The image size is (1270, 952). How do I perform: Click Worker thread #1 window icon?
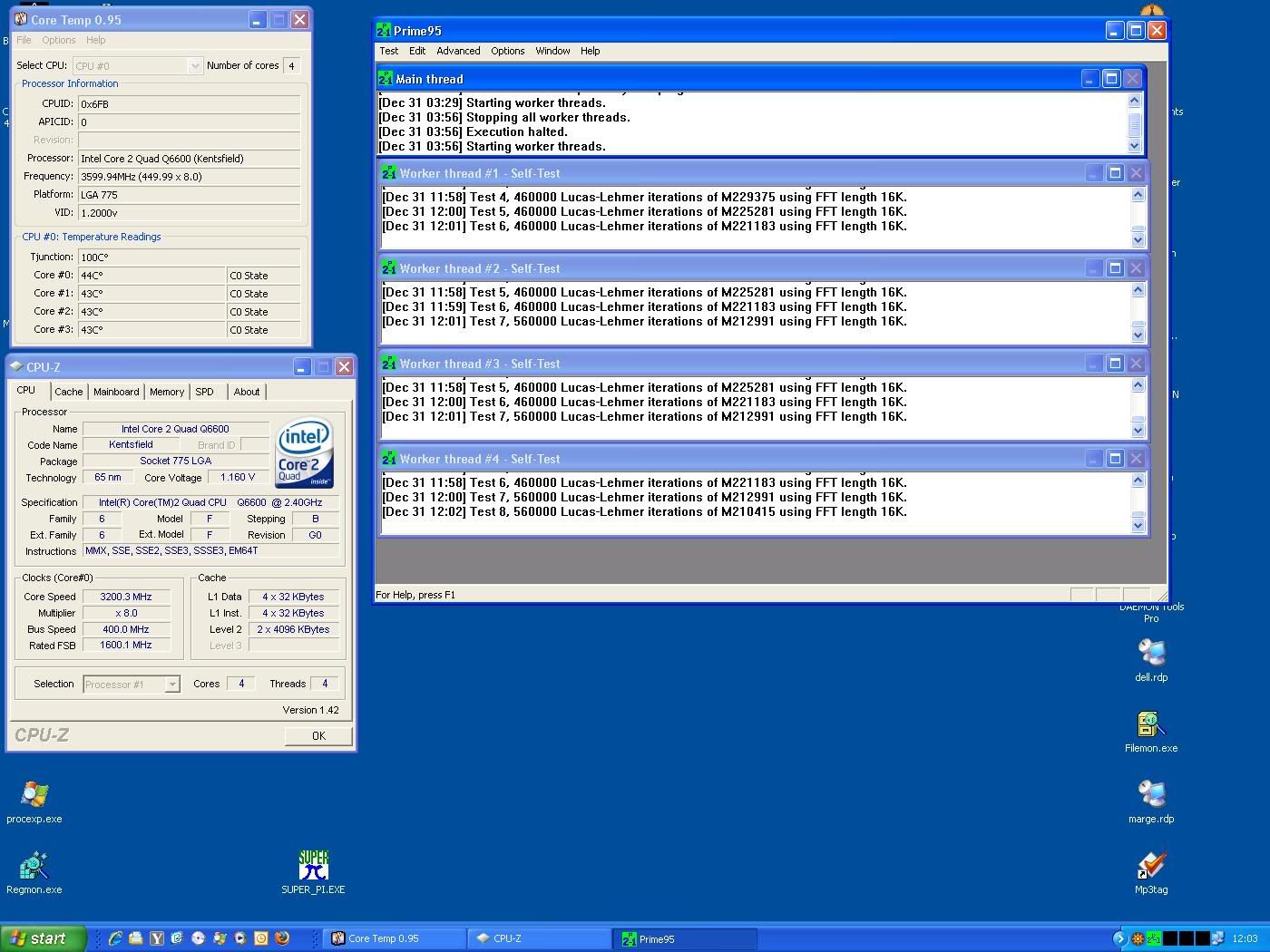[389, 173]
